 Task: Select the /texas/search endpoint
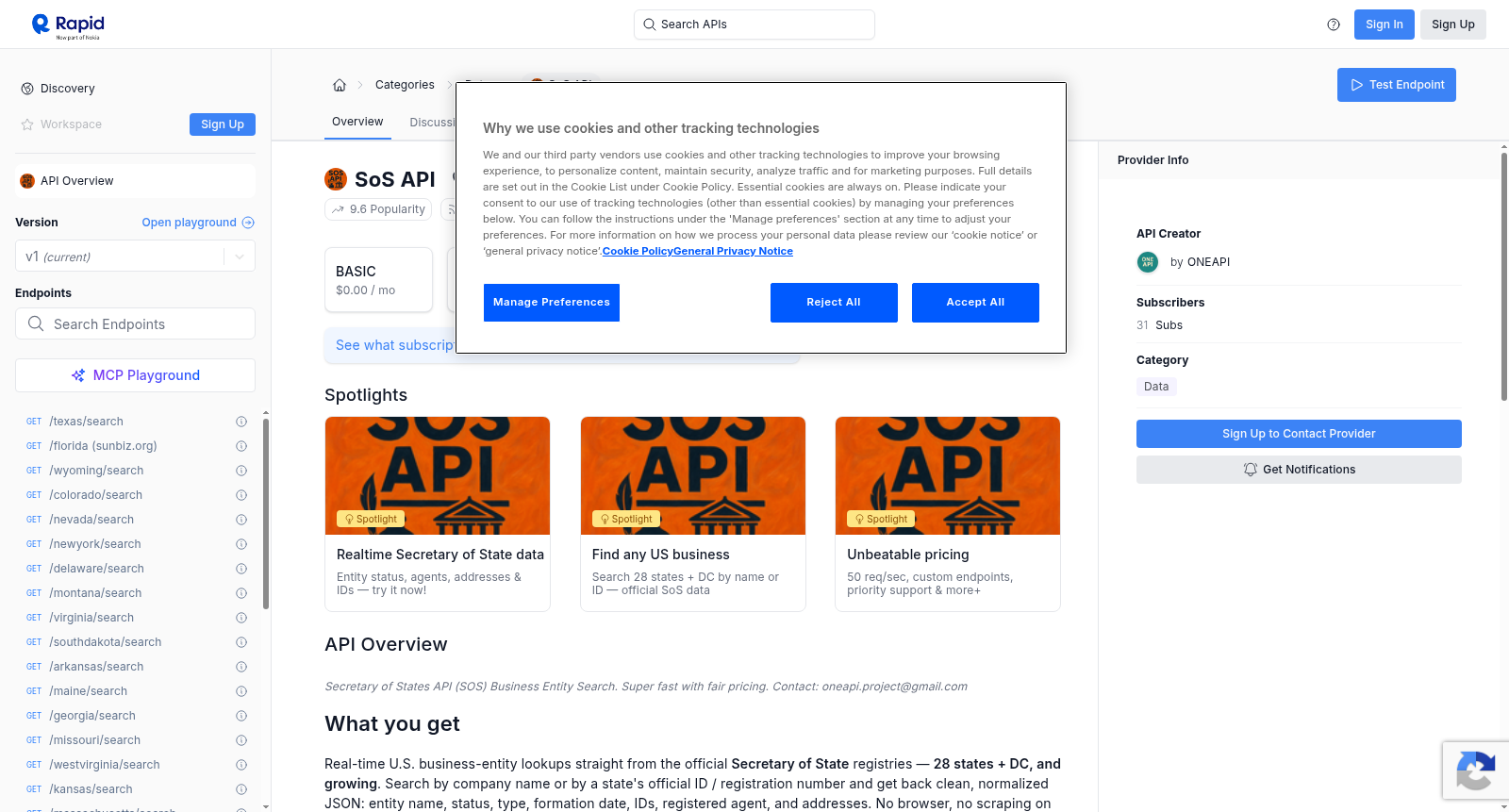click(x=87, y=422)
